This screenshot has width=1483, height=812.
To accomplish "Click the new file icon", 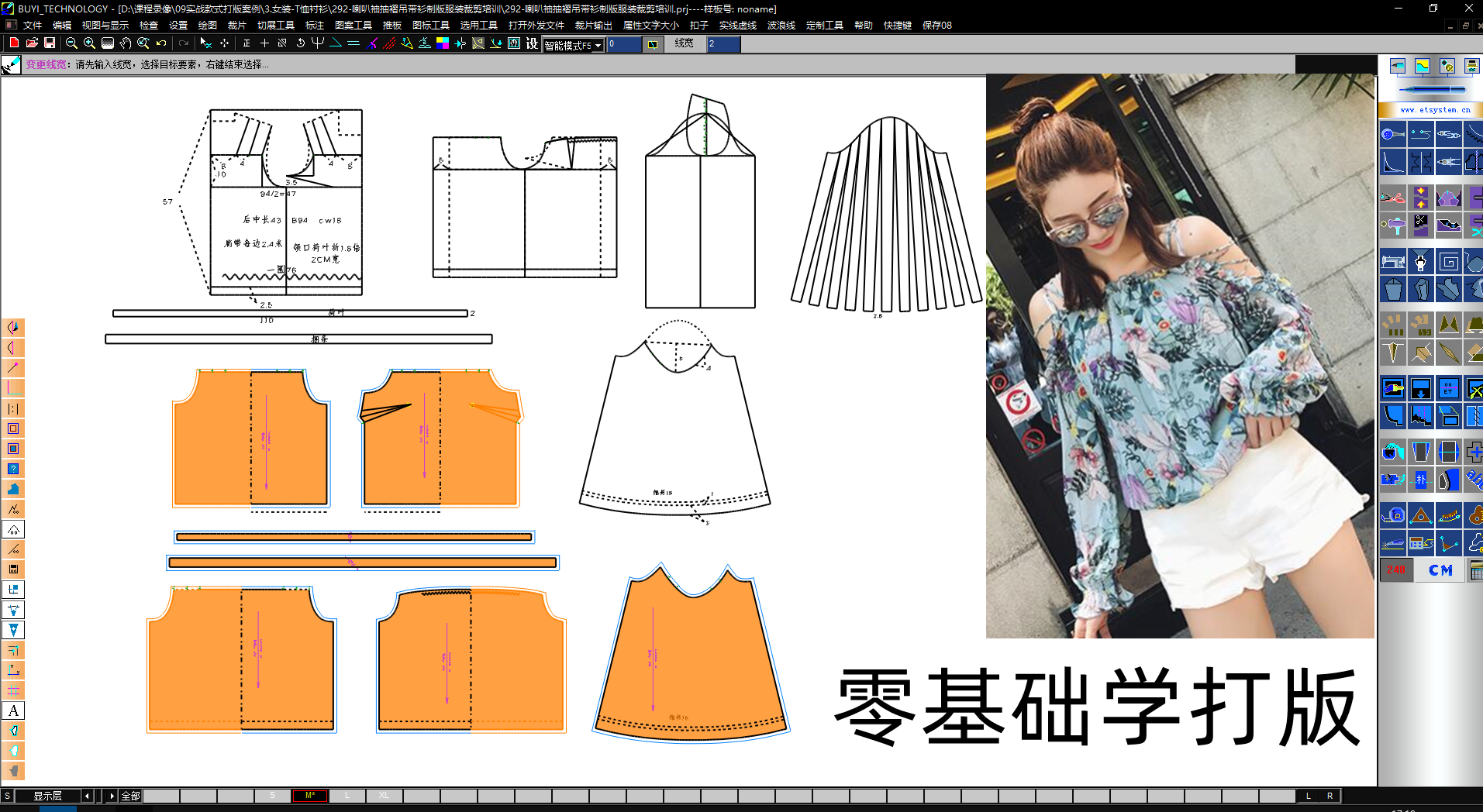I will click(14, 43).
